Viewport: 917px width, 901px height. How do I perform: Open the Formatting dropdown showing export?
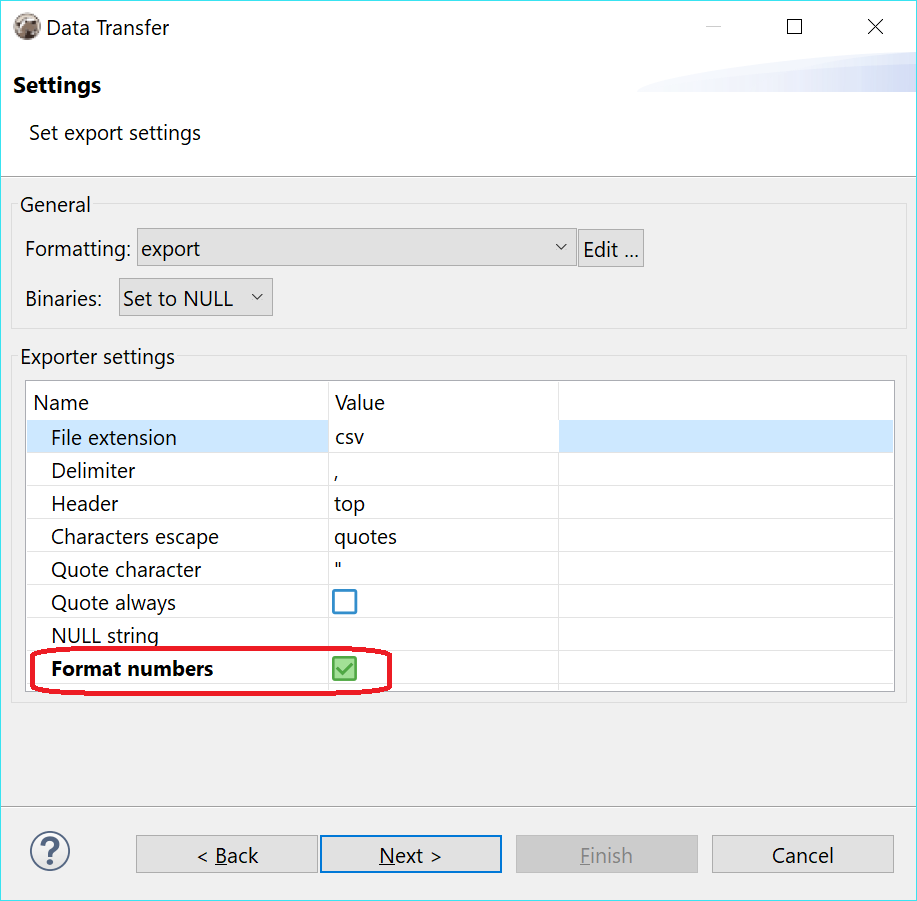[356, 247]
